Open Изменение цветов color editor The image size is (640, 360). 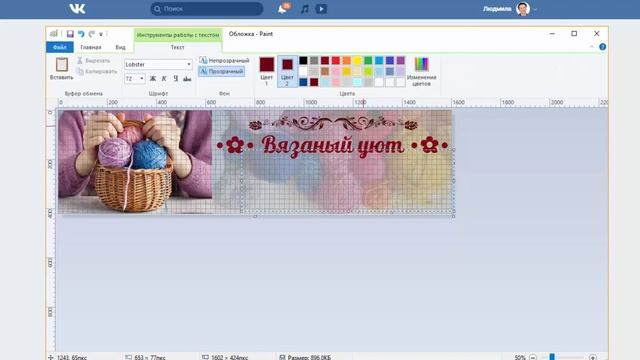coord(422,71)
